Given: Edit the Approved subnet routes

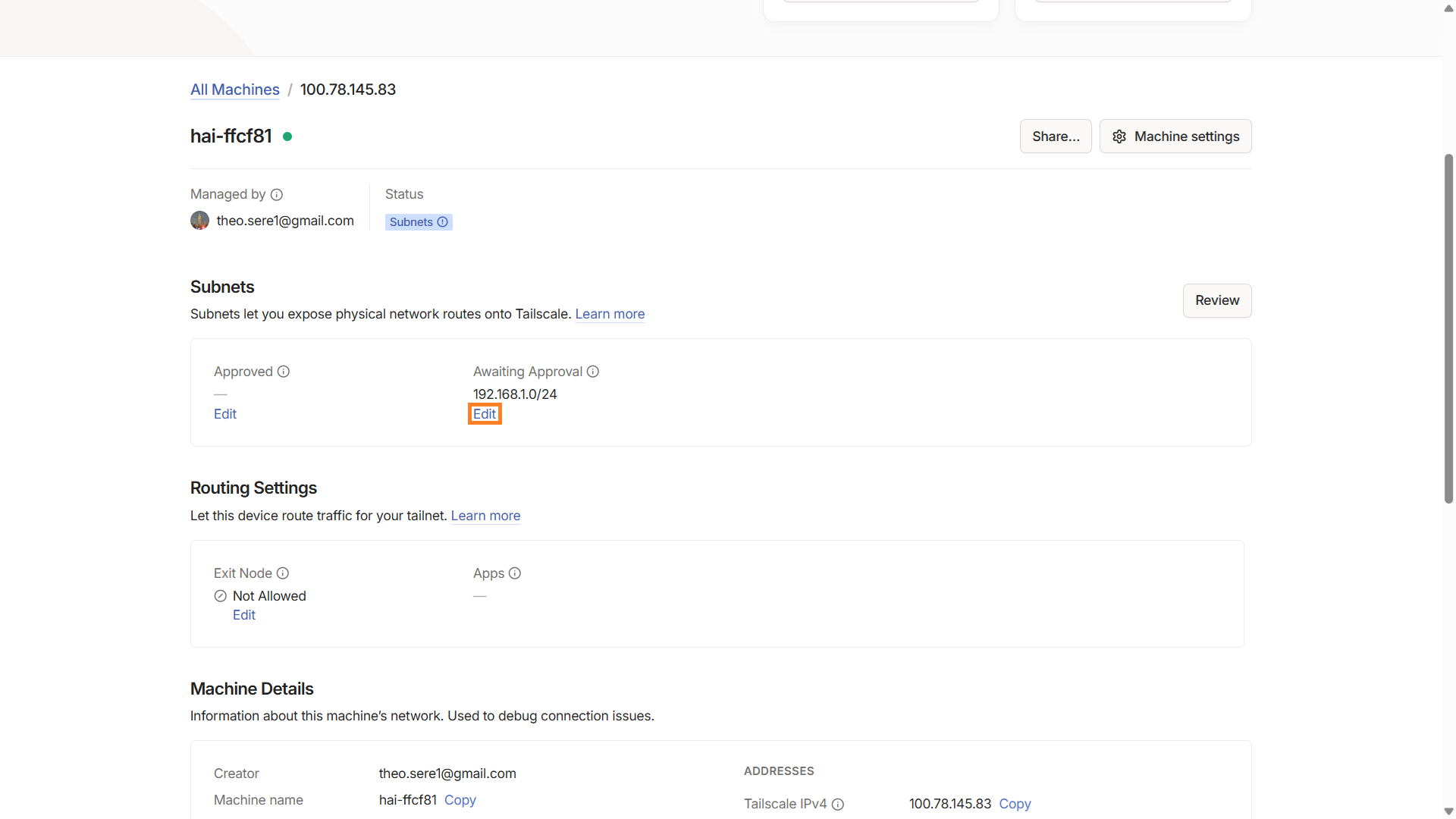Looking at the screenshot, I should [x=225, y=414].
